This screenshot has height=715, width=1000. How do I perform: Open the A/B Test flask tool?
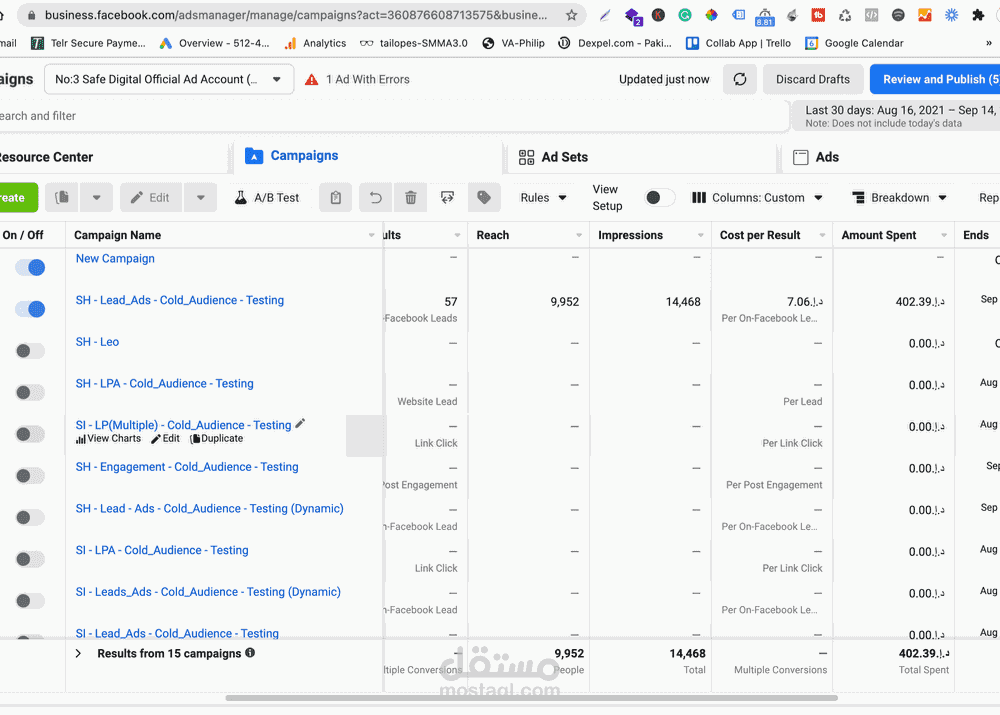[x=267, y=198]
